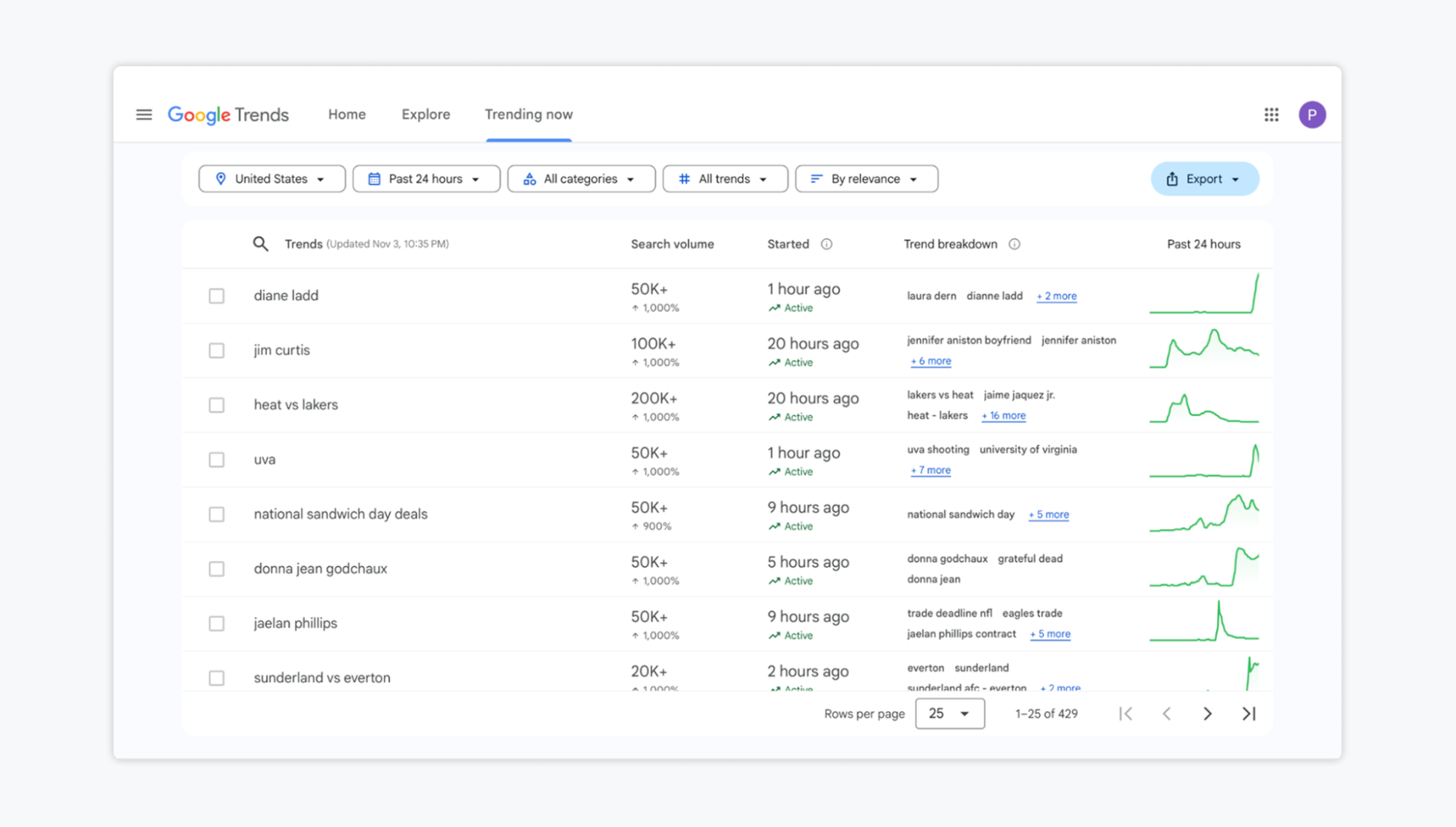This screenshot has height=827, width=1456.
Task: Expand the Past 24 hours filter
Action: [426, 179]
